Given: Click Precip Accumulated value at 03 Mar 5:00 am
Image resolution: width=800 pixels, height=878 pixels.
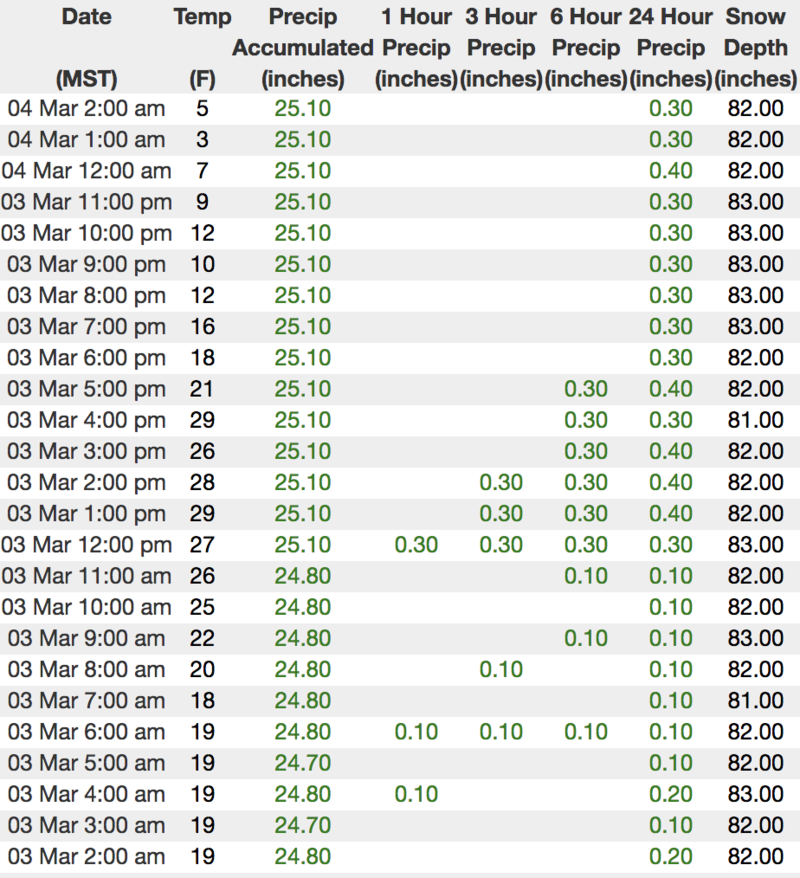Looking at the screenshot, I should [302, 764].
